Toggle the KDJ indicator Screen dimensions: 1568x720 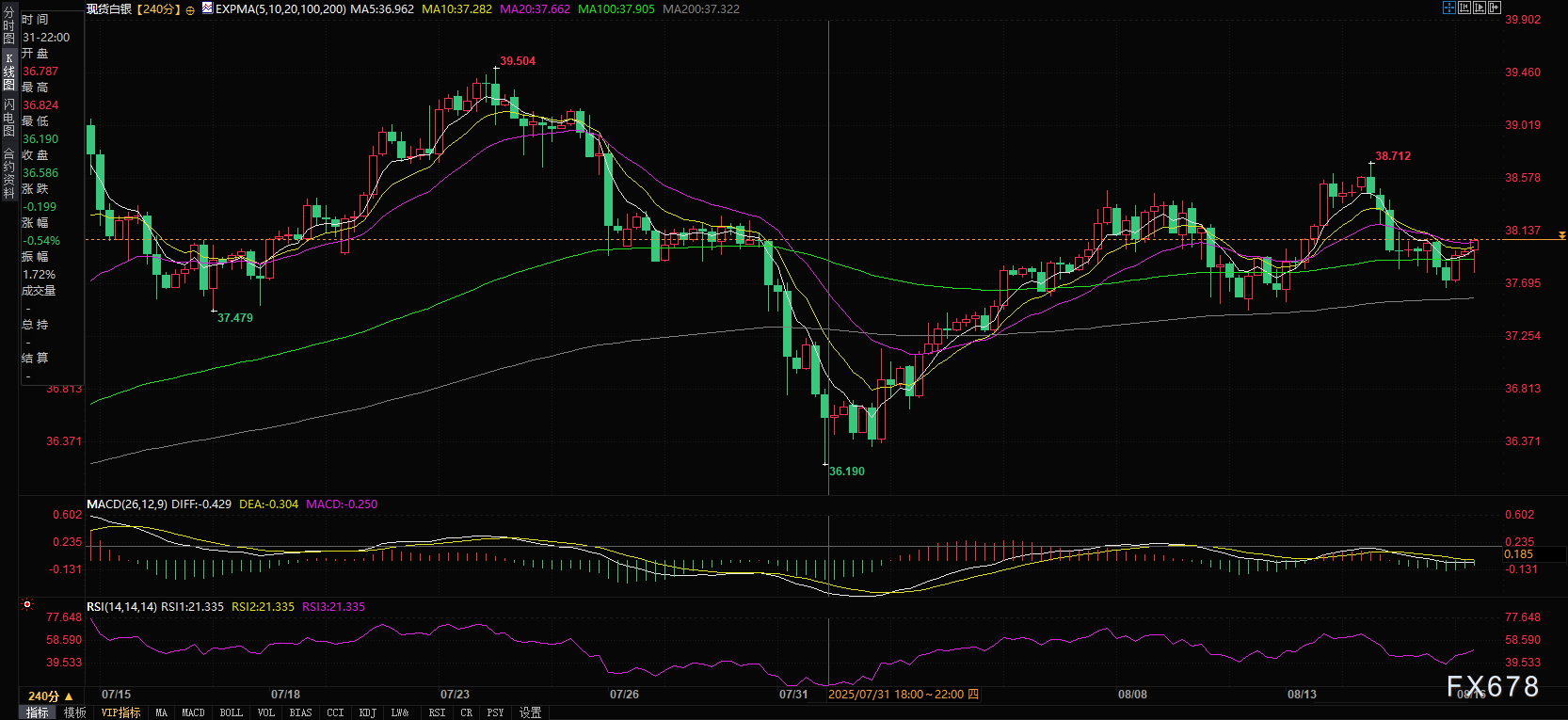pos(367,712)
